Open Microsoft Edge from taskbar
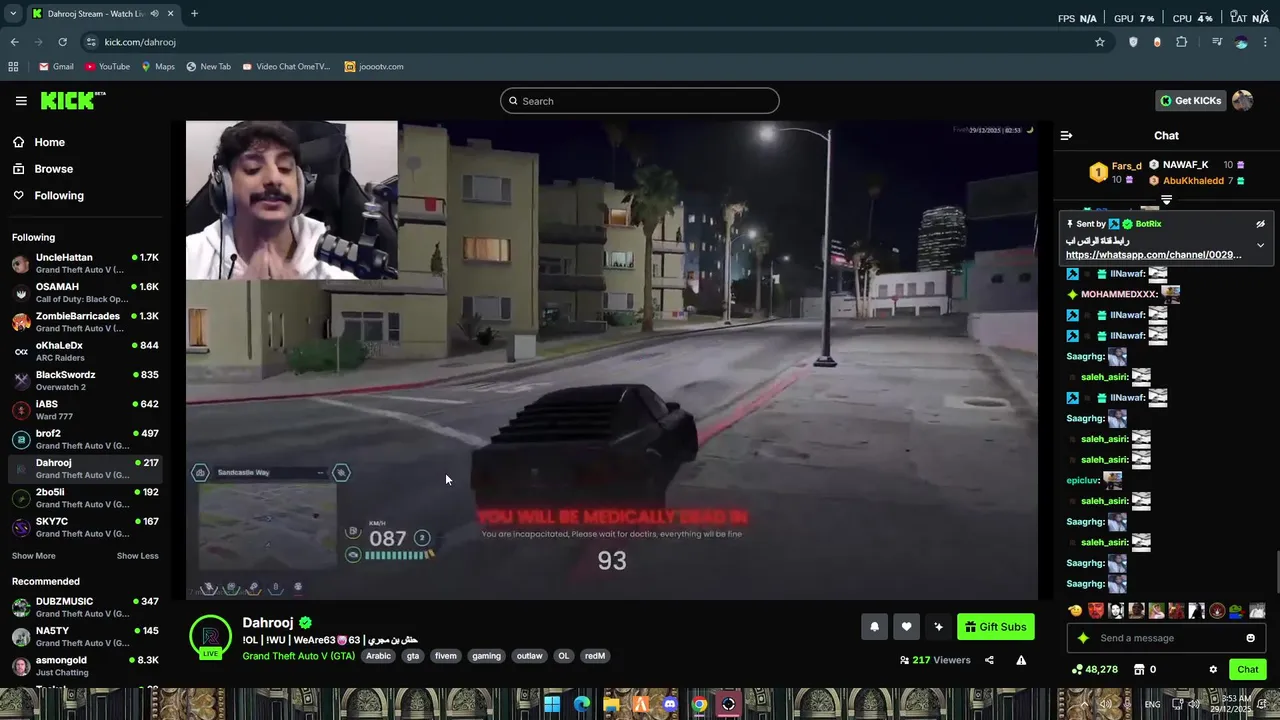The width and height of the screenshot is (1280, 720). (582, 704)
